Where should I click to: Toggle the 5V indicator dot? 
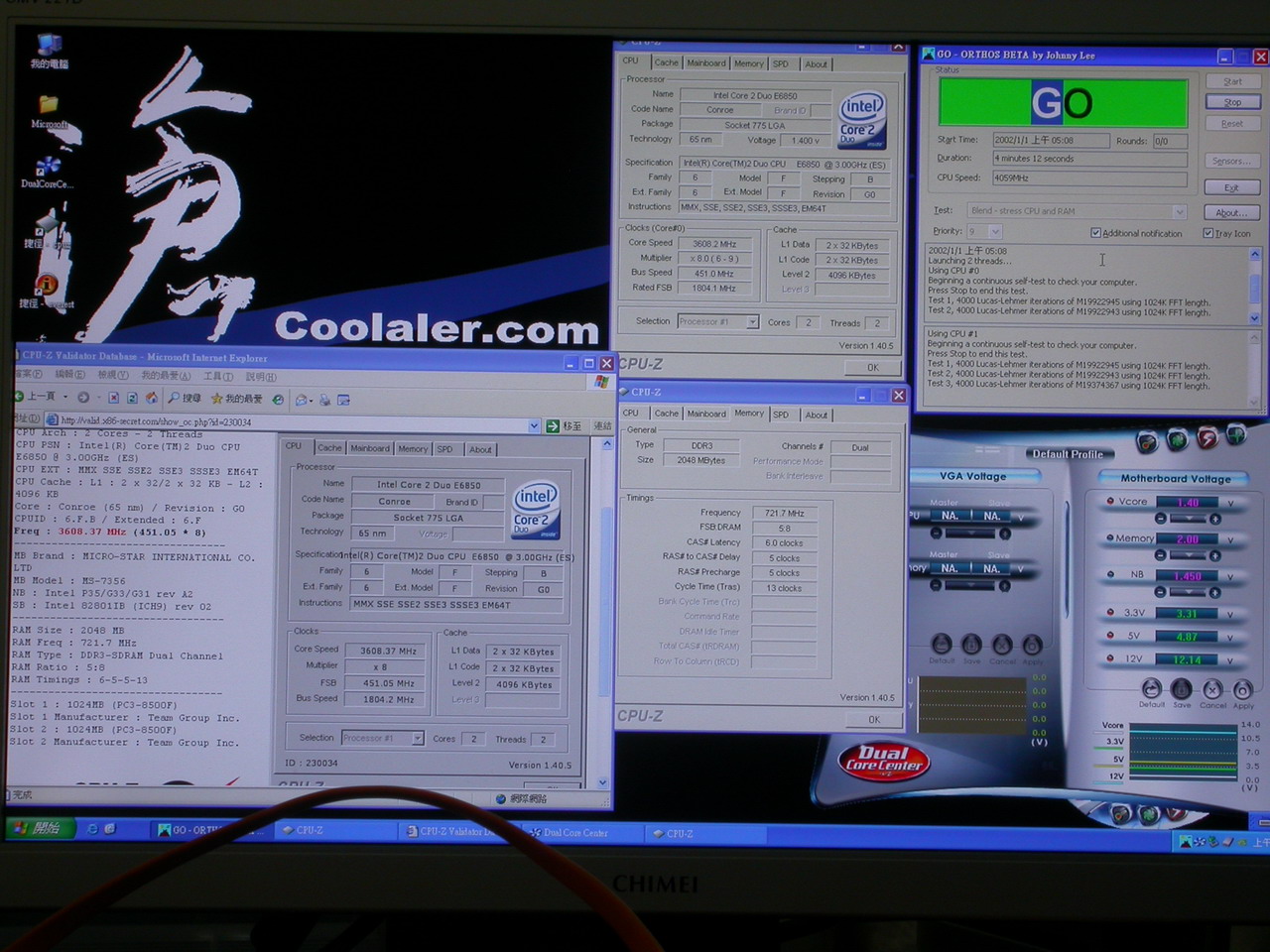(x=1110, y=635)
